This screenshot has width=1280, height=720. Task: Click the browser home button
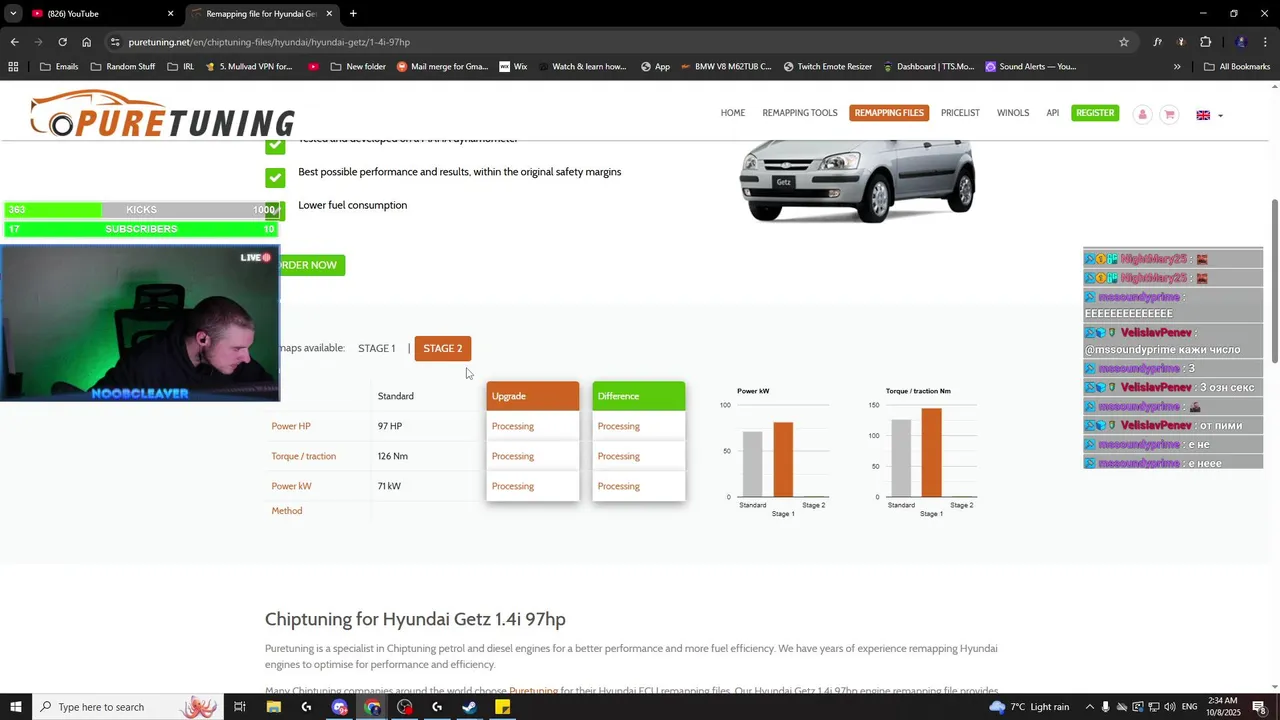[87, 42]
